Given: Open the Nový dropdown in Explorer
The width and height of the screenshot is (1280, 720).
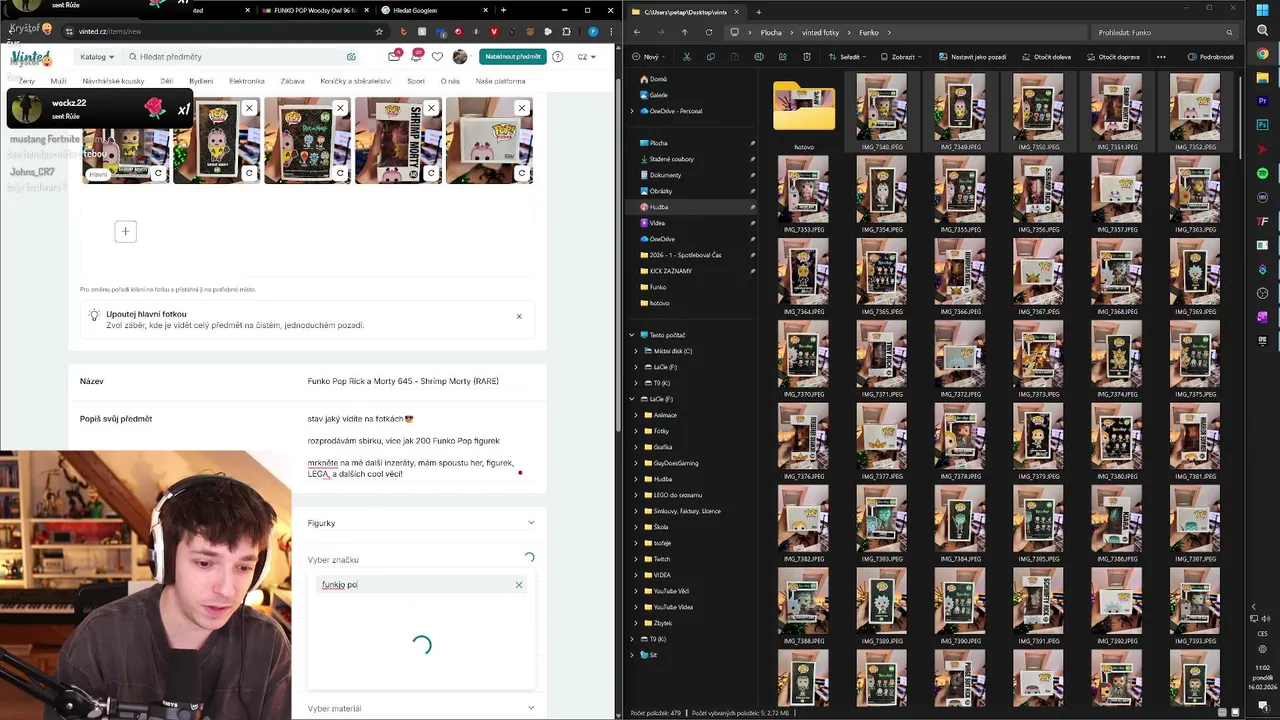Looking at the screenshot, I should pos(648,57).
